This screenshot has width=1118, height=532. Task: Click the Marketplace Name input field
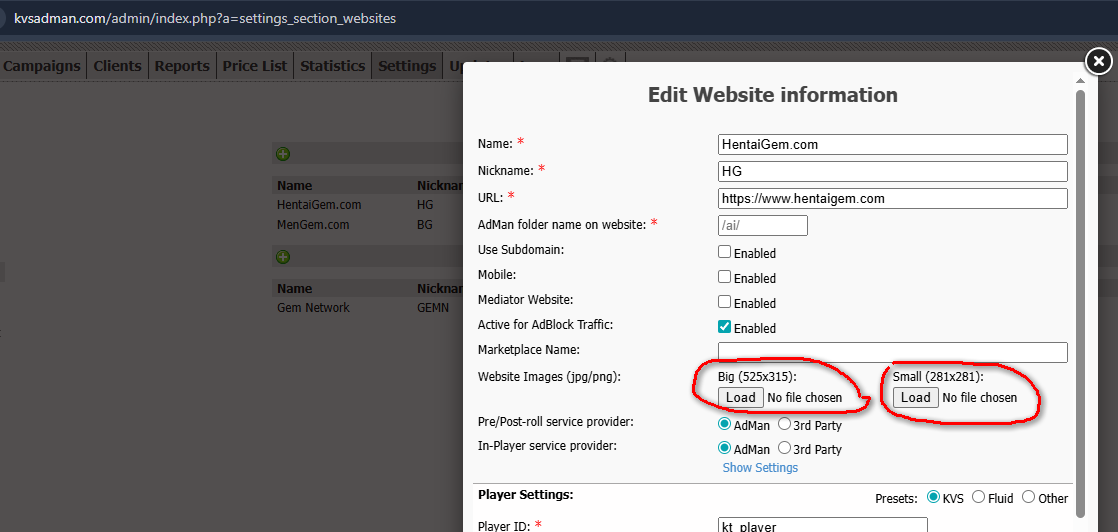[892, 352]
